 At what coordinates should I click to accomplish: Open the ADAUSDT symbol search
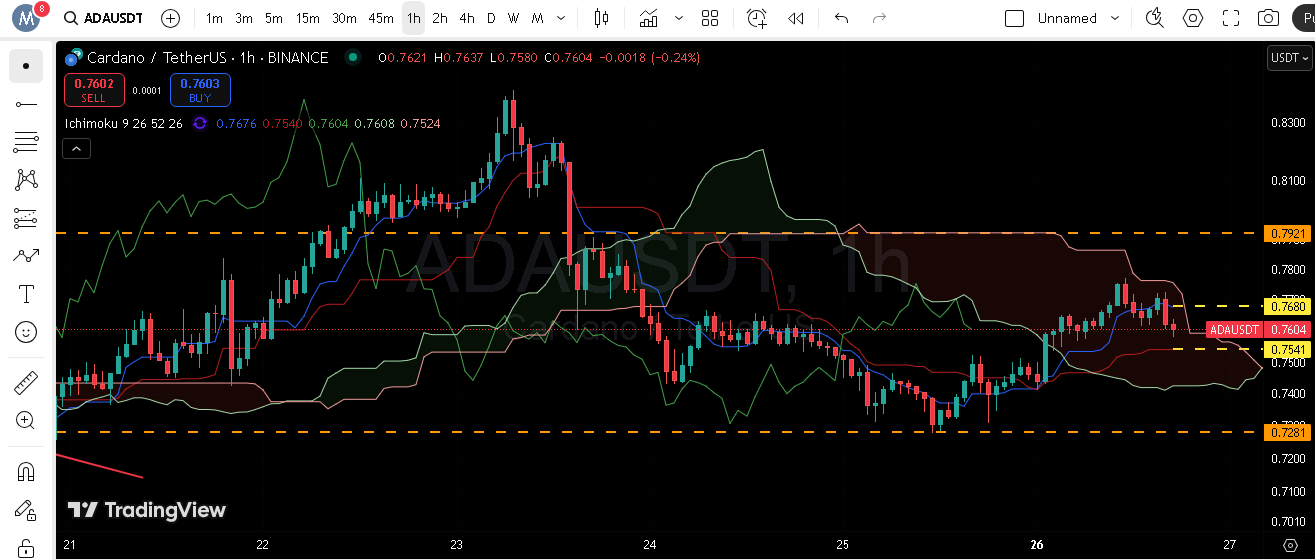coord(103,18)
